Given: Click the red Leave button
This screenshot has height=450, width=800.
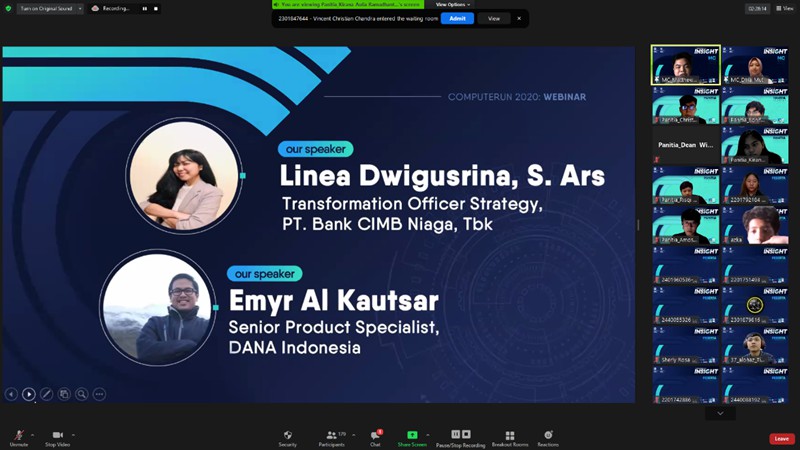Looking at the screenshot, I should tap(782, 439).
